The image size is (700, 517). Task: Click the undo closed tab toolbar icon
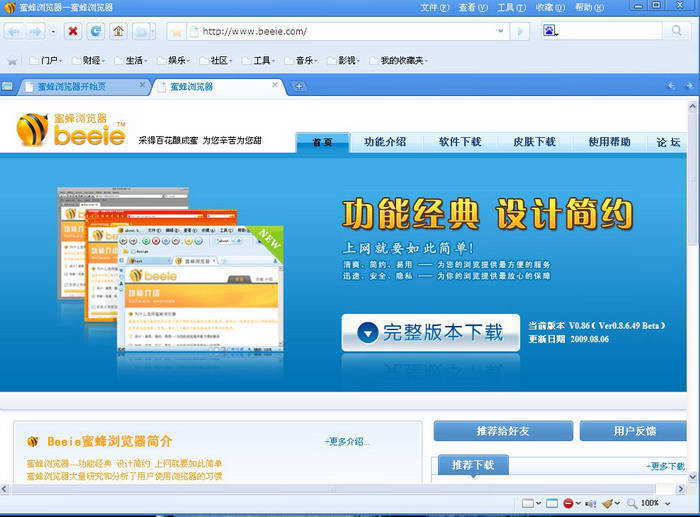click(x=141, y=32)
